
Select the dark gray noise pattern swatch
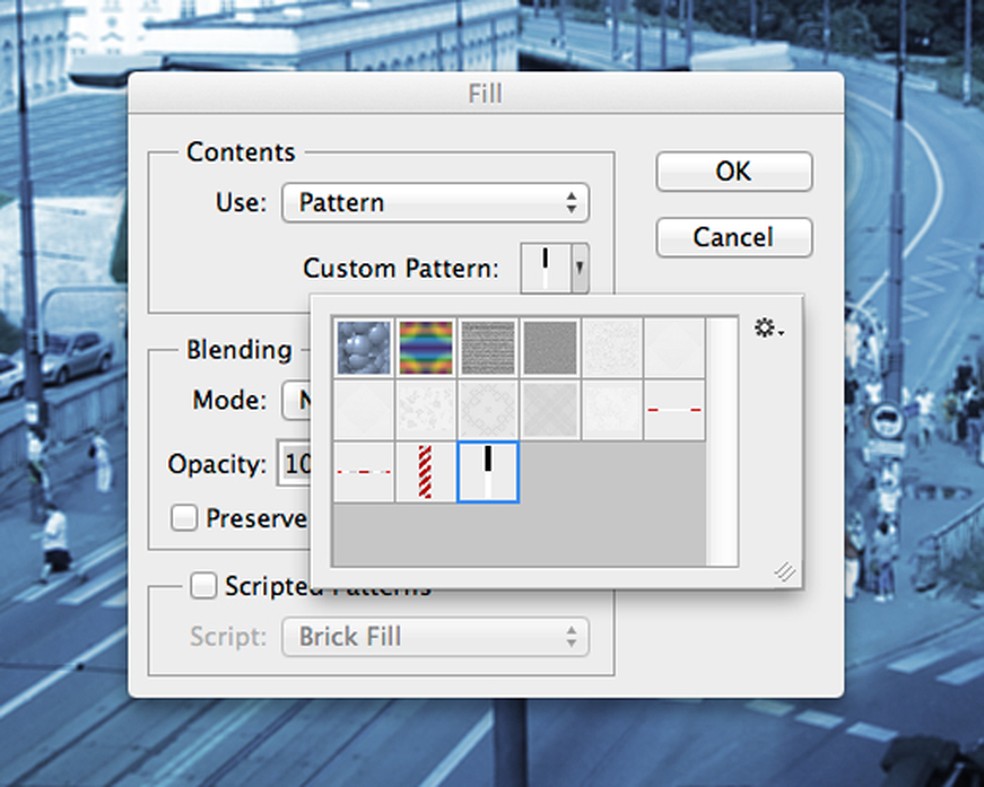click(550, 348)
